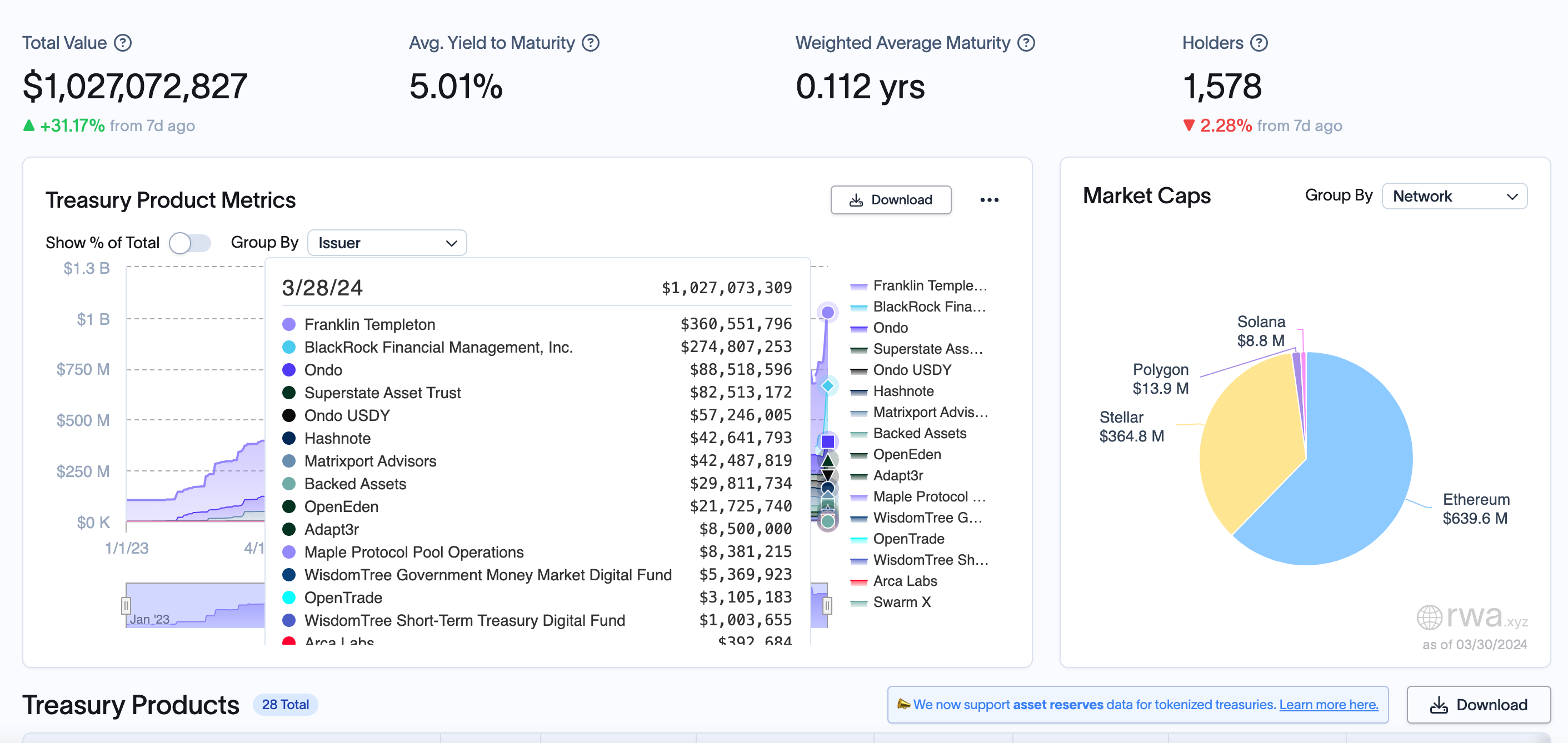Download Treasury Product Metrics chart data

[890, 200]
